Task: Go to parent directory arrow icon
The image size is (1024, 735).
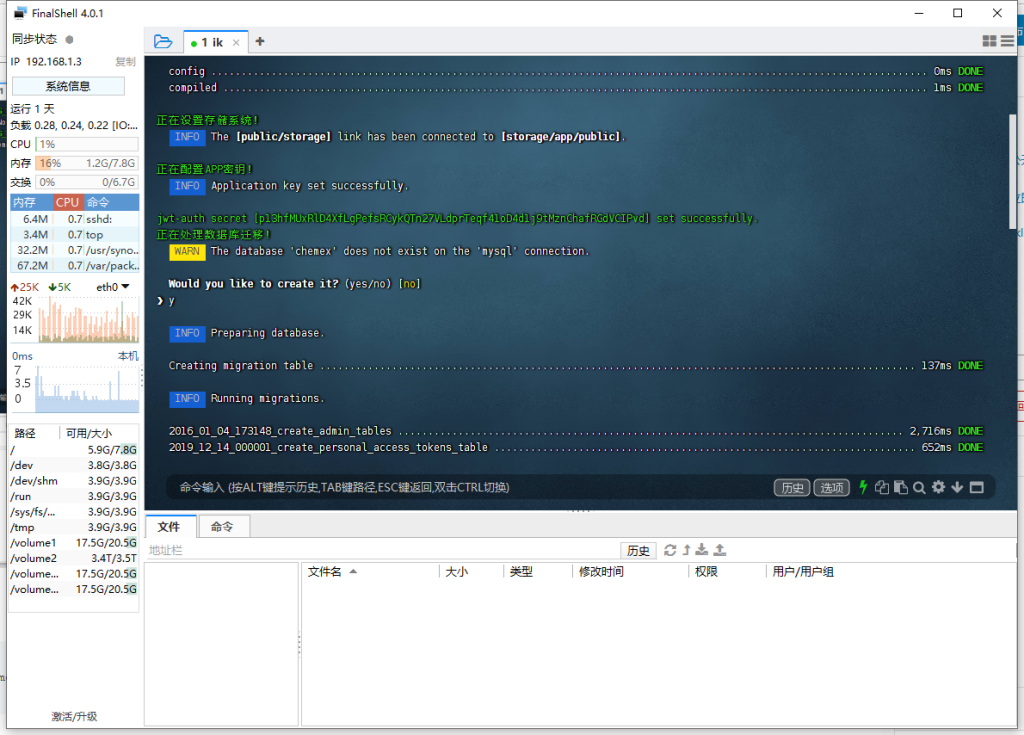Action: (x=686, y=550)
